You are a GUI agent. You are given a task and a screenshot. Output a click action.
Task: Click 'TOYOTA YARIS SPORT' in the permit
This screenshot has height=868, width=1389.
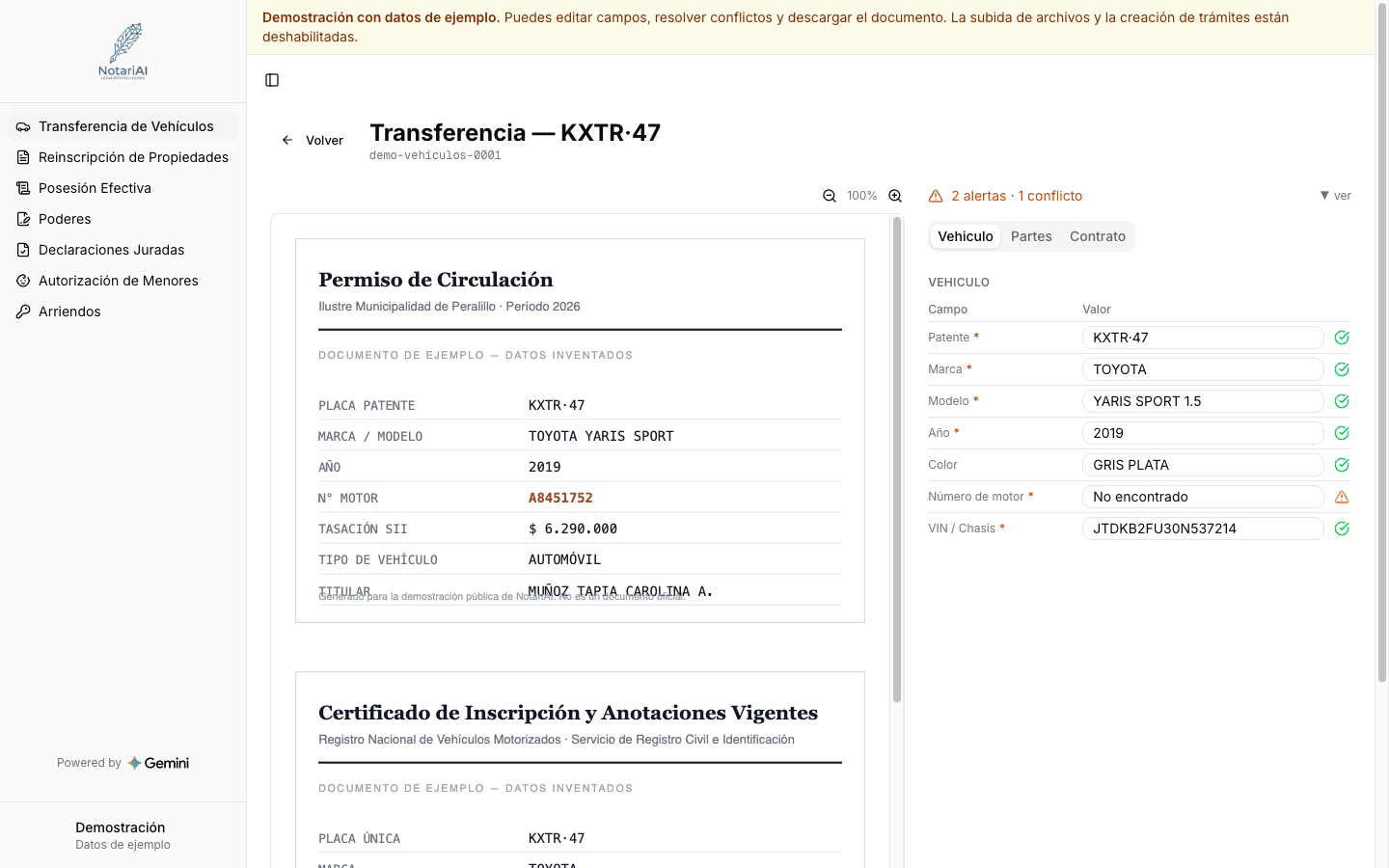pyautogui.click(x=601, y=436)
